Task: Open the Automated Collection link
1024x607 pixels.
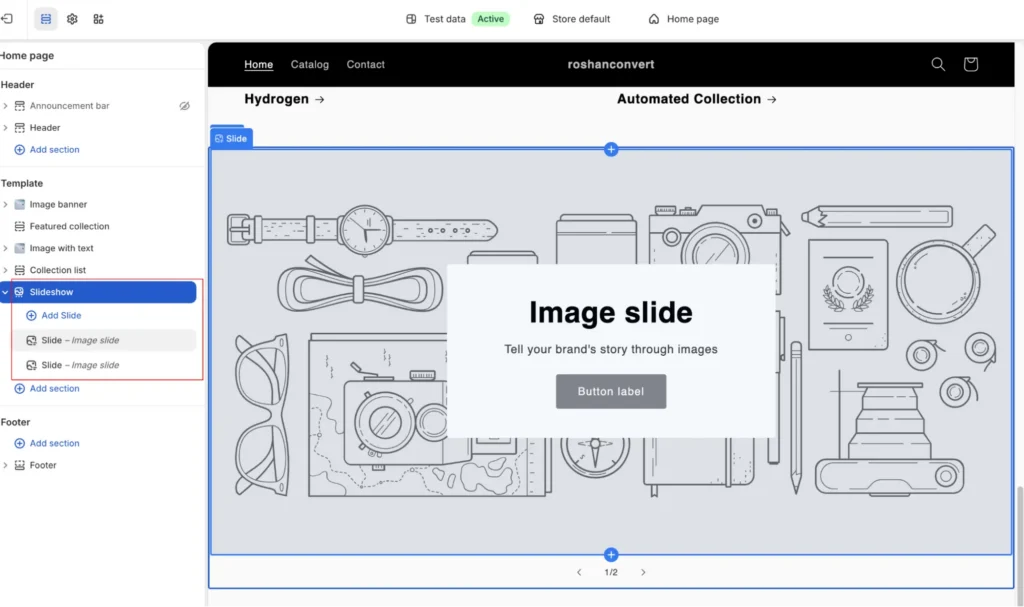Action: click(x=697, y=99)
